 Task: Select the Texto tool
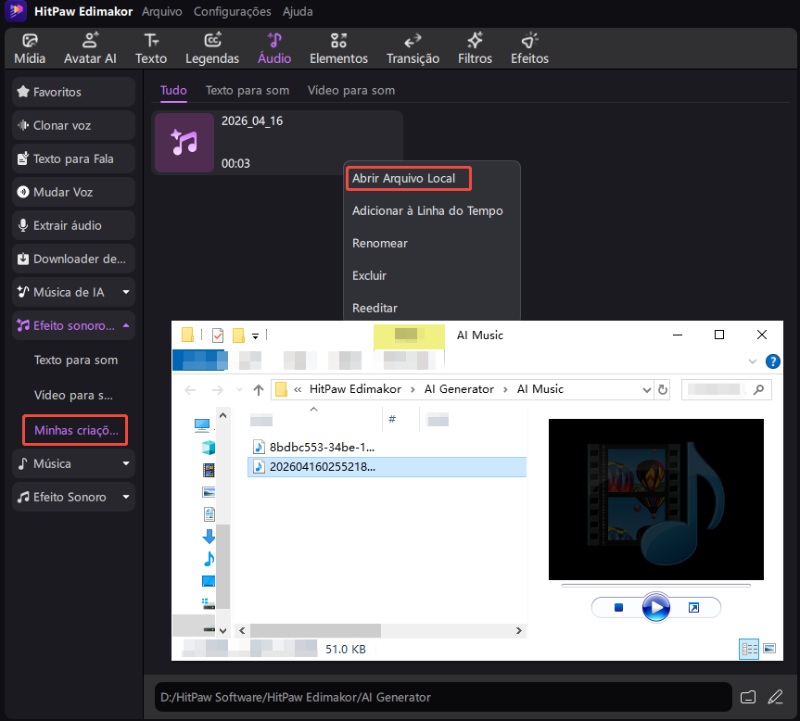(151, 49)
